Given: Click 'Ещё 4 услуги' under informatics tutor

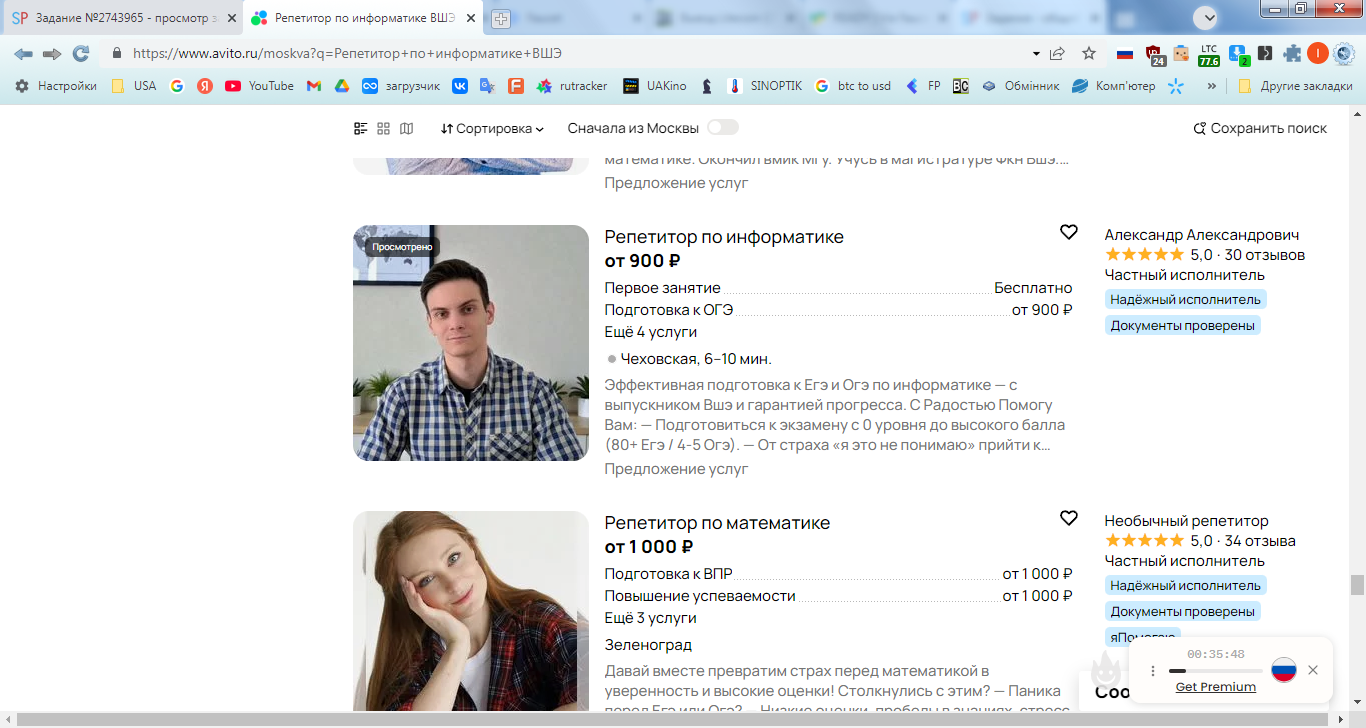Looking at the screenshot, I should (651, 332).
